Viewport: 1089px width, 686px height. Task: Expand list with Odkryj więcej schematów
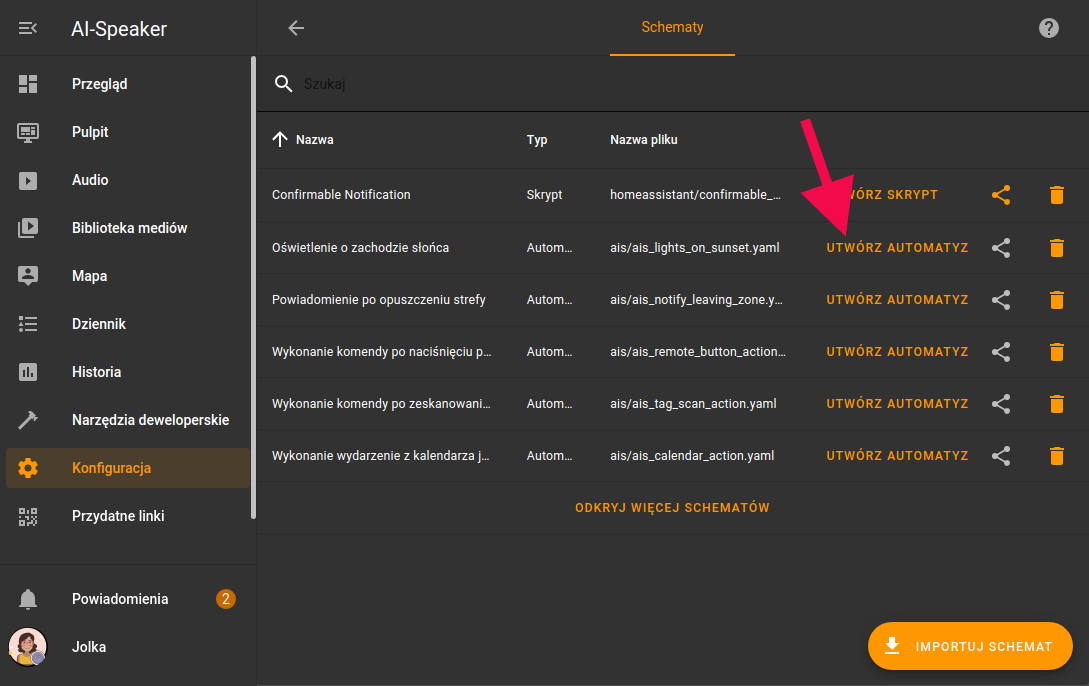click(672, 508)
